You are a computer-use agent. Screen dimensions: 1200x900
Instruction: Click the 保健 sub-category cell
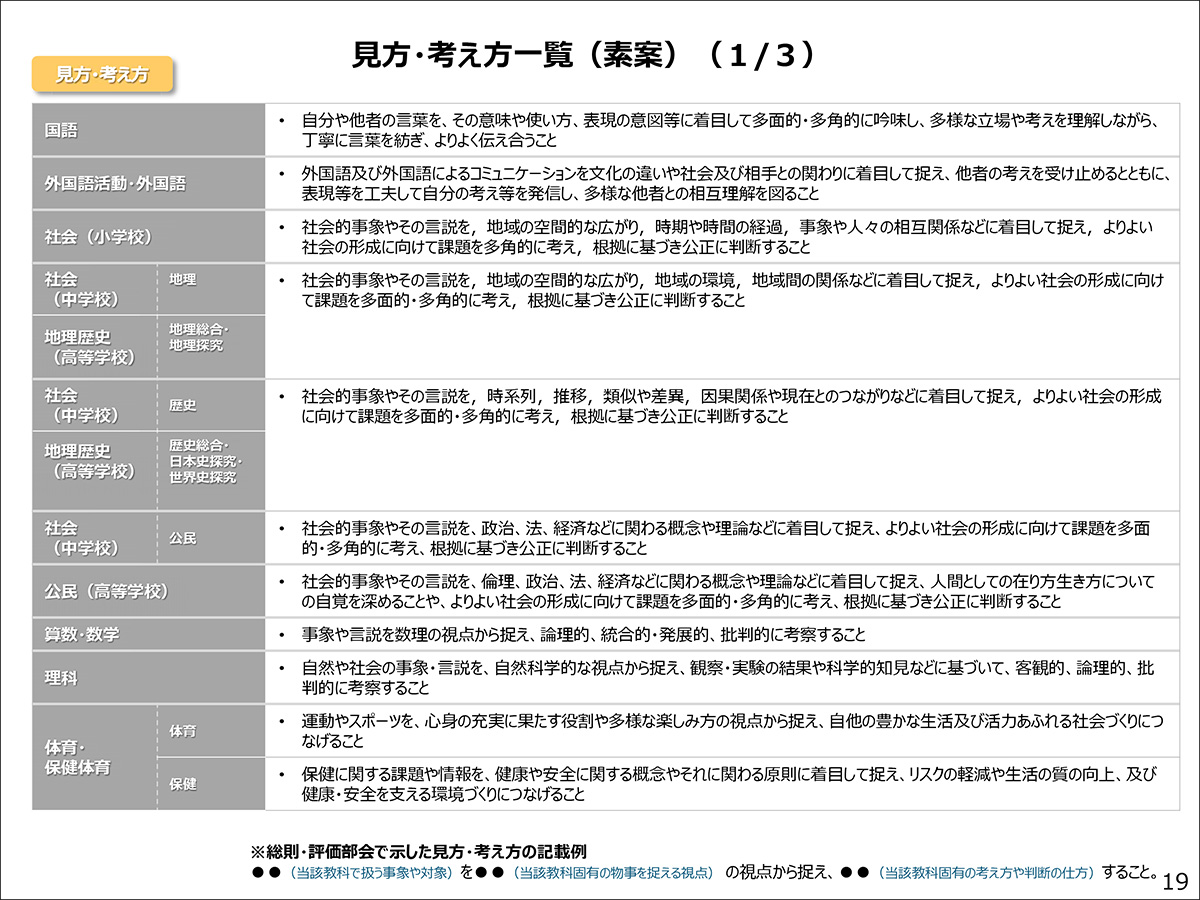click(210, 783)
